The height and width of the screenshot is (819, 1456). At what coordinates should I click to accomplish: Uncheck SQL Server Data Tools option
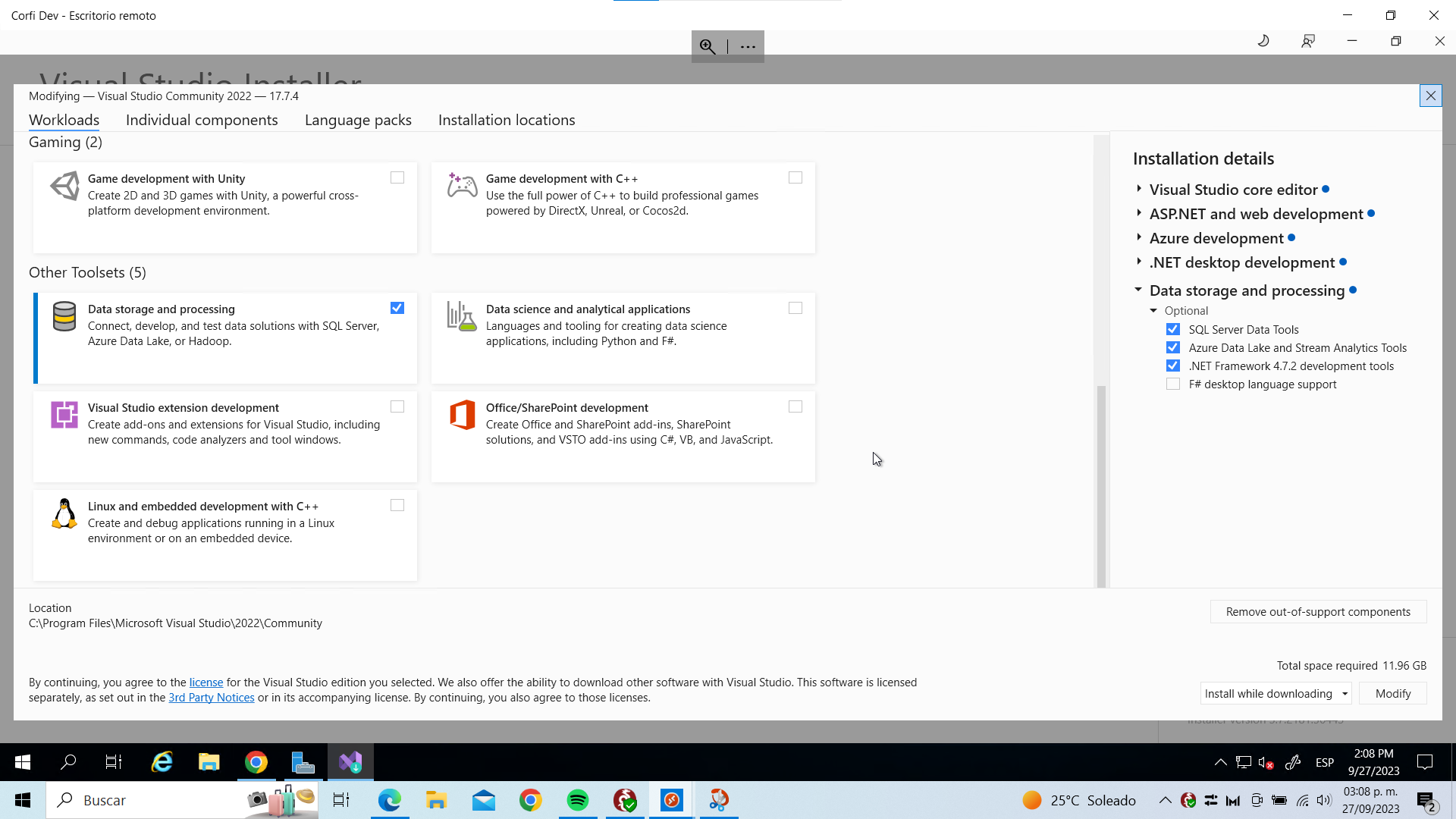[x=1173, y=329]
